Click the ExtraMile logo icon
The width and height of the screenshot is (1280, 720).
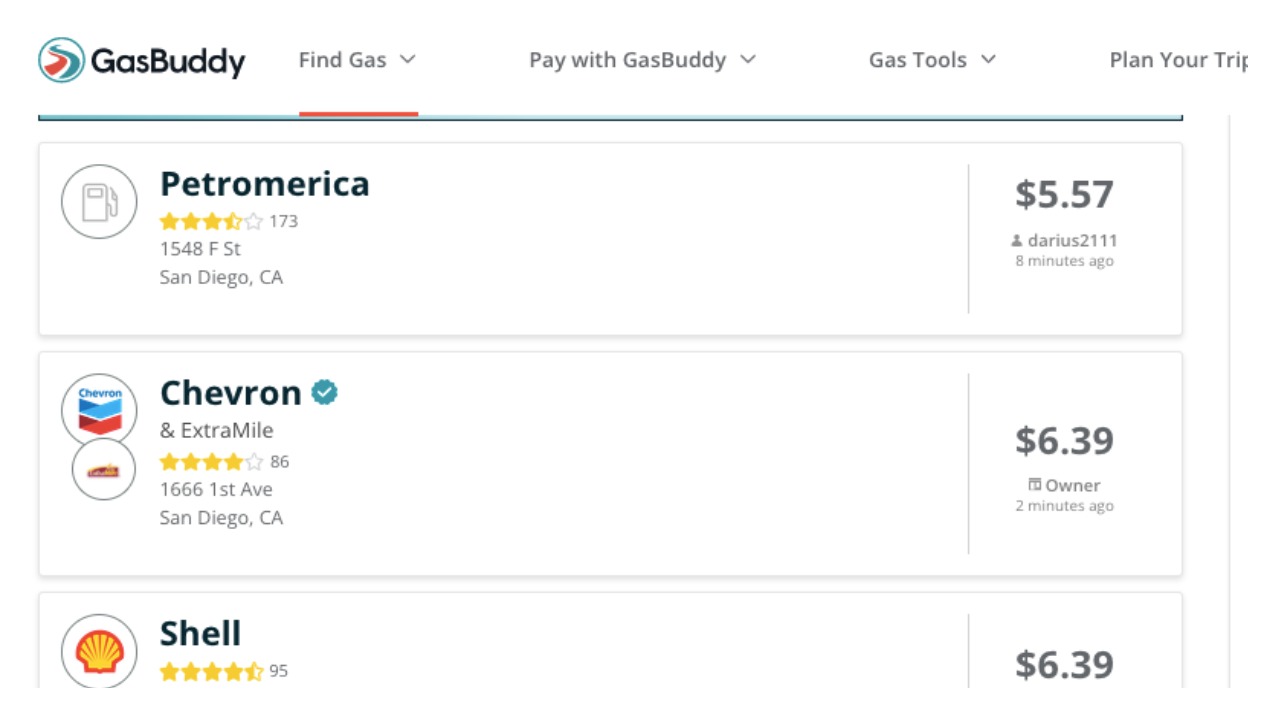(x=104, y=470)
